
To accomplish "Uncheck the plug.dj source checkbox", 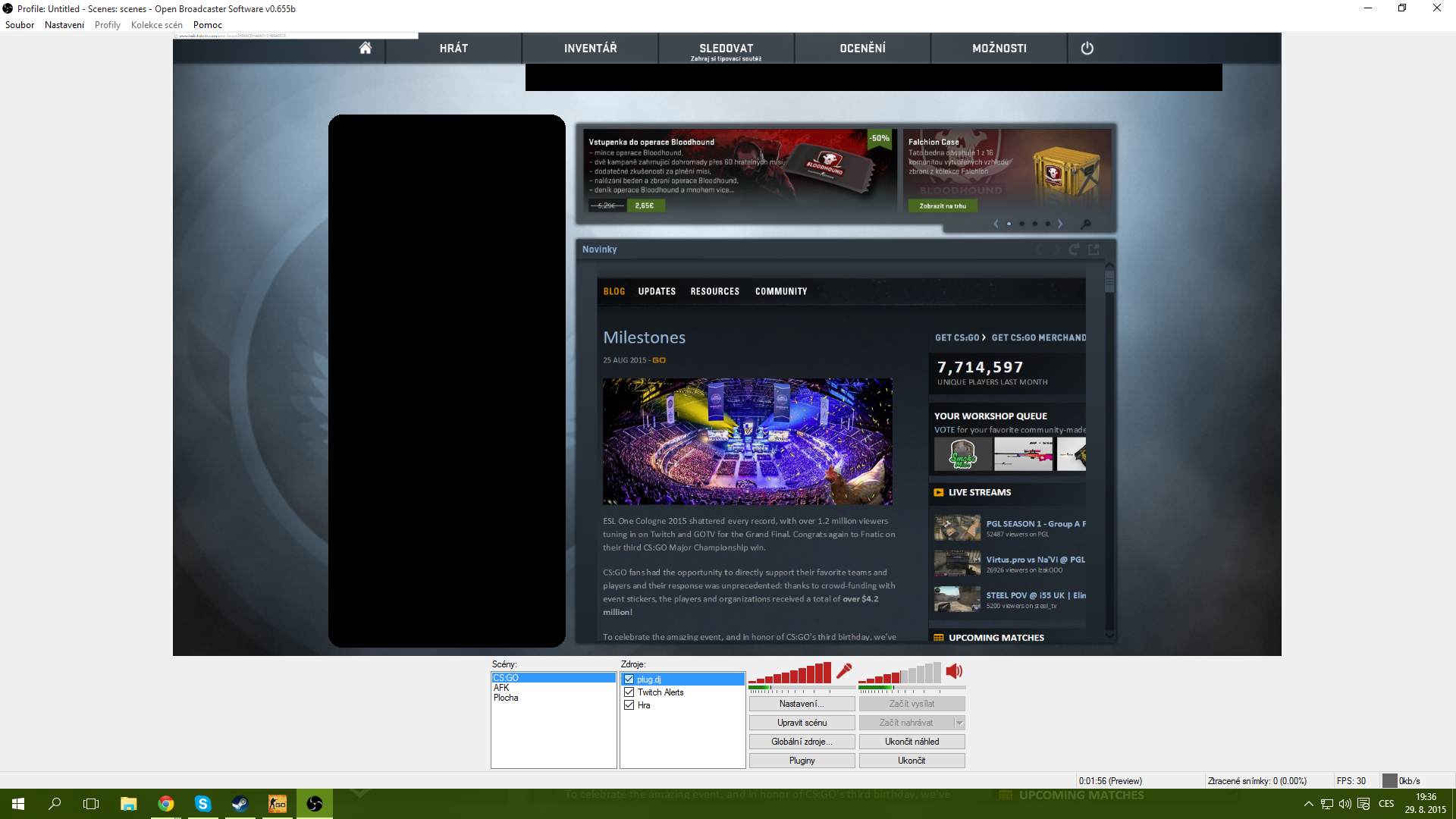I will tap(629, 679).
